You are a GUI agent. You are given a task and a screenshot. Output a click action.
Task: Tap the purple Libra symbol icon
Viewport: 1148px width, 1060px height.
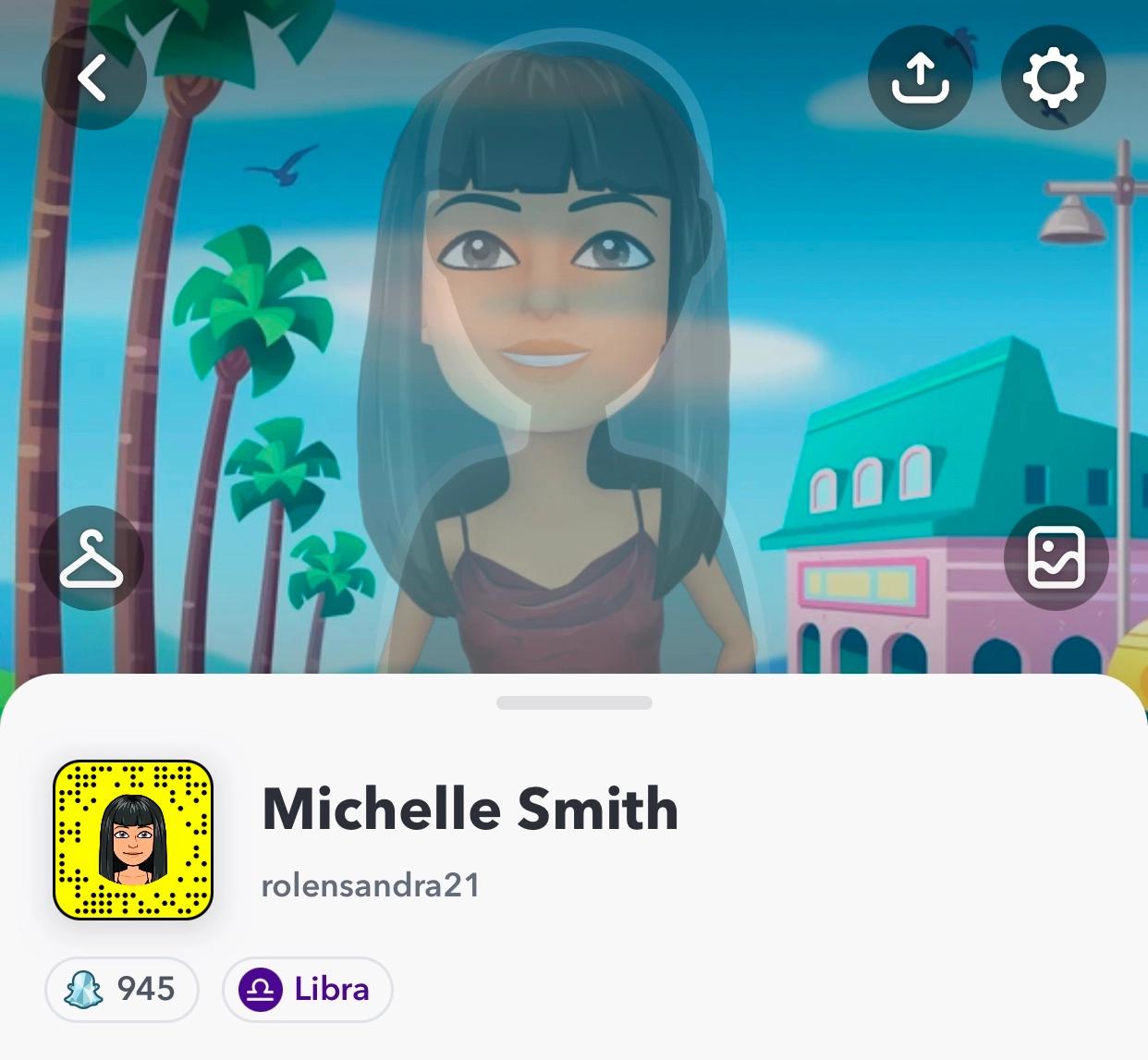click(x=261, y=990)
